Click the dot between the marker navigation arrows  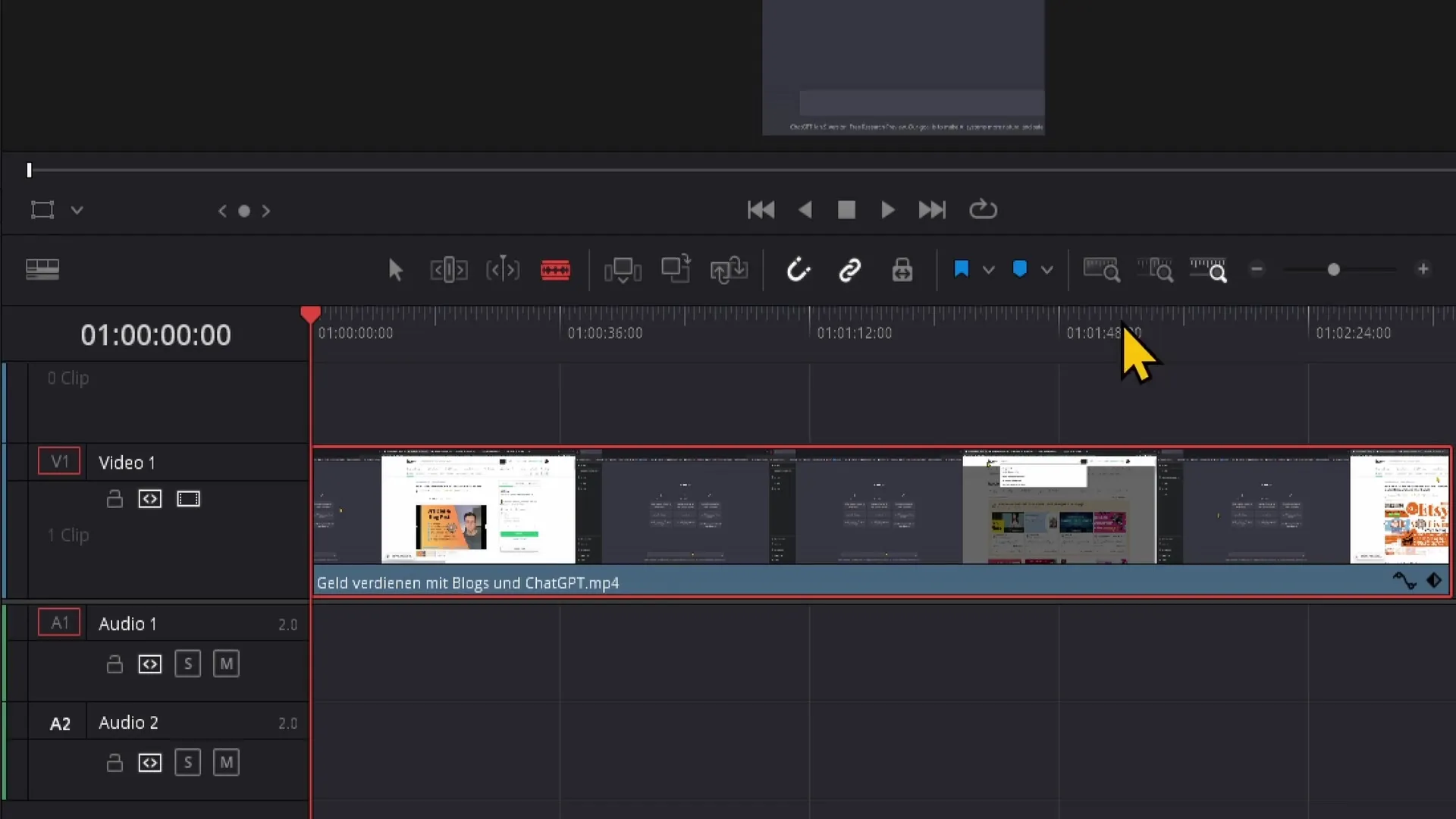pos(244,212)
